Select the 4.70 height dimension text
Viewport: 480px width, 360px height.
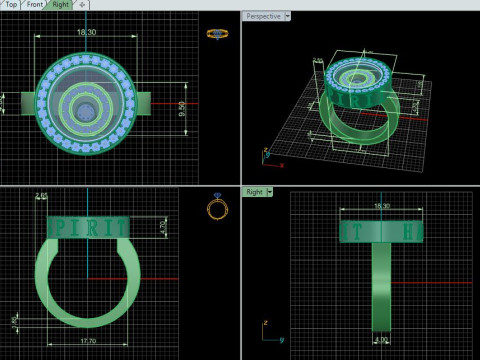coord(163,227)
